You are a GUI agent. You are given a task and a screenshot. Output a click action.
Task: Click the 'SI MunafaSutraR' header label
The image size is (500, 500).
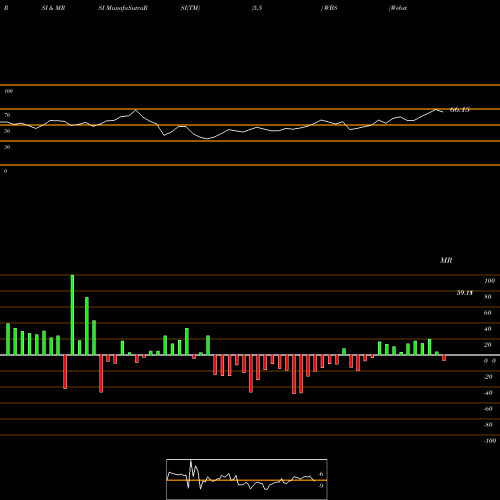tap(123, 8)
